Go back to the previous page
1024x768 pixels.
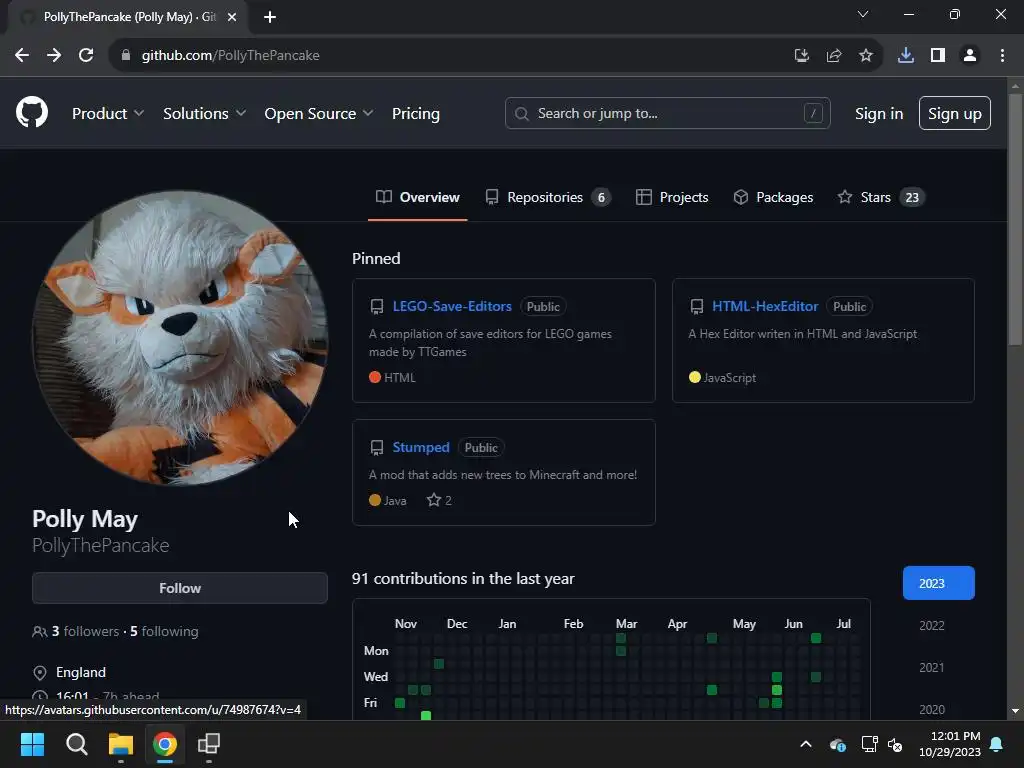(x=22, y=56)
